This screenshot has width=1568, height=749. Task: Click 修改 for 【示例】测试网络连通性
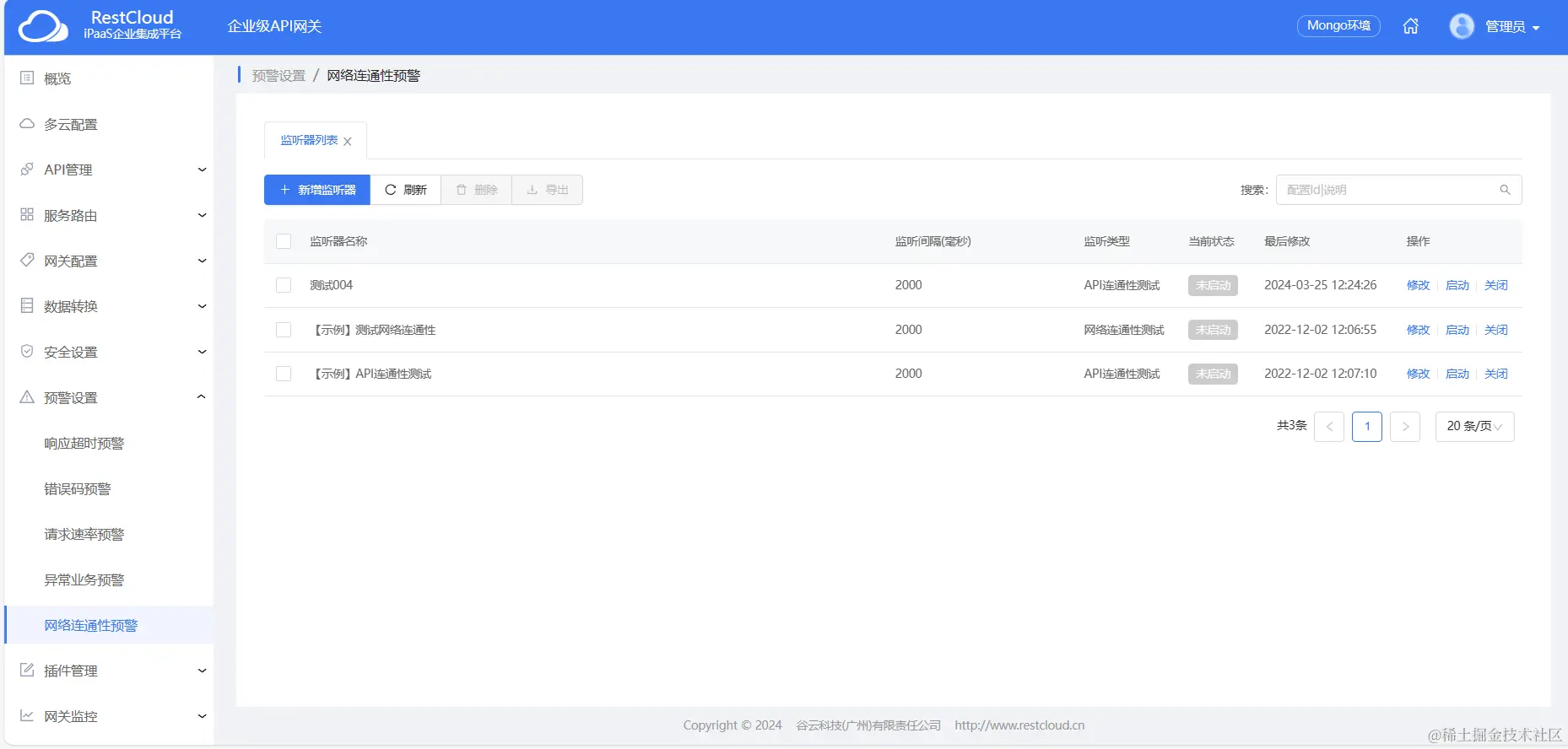pyautogui.click(x=1418, y=330)
